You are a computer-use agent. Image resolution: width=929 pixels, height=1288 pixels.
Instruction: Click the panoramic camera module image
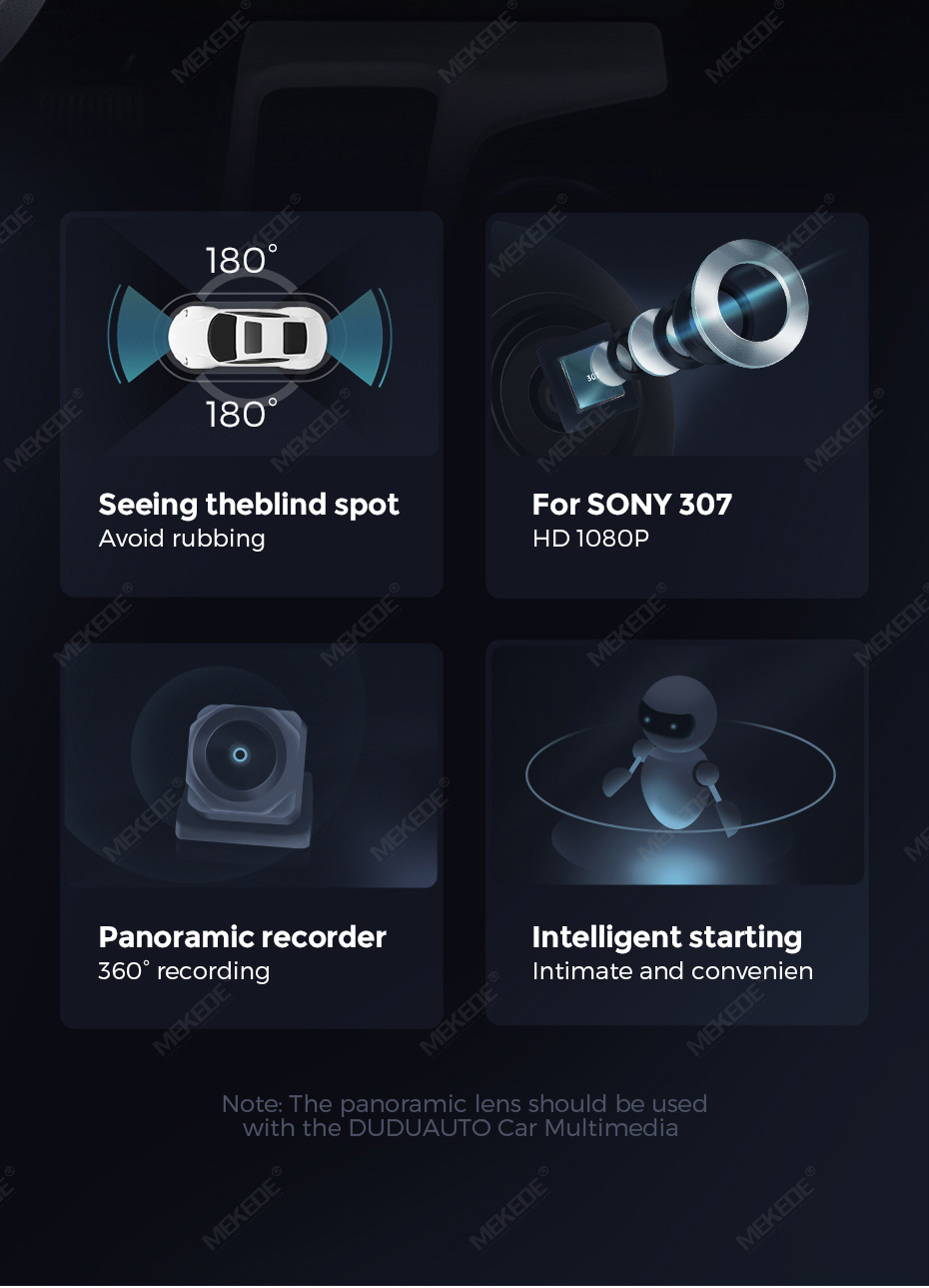pyautogui.click(x=244, y=775)
